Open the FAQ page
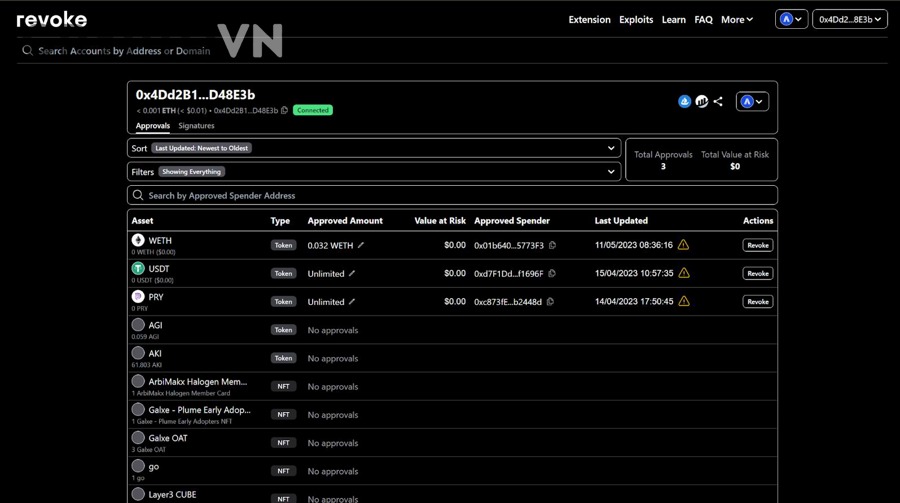The width and height of the screenshot is (900, 503). point(703,20)
